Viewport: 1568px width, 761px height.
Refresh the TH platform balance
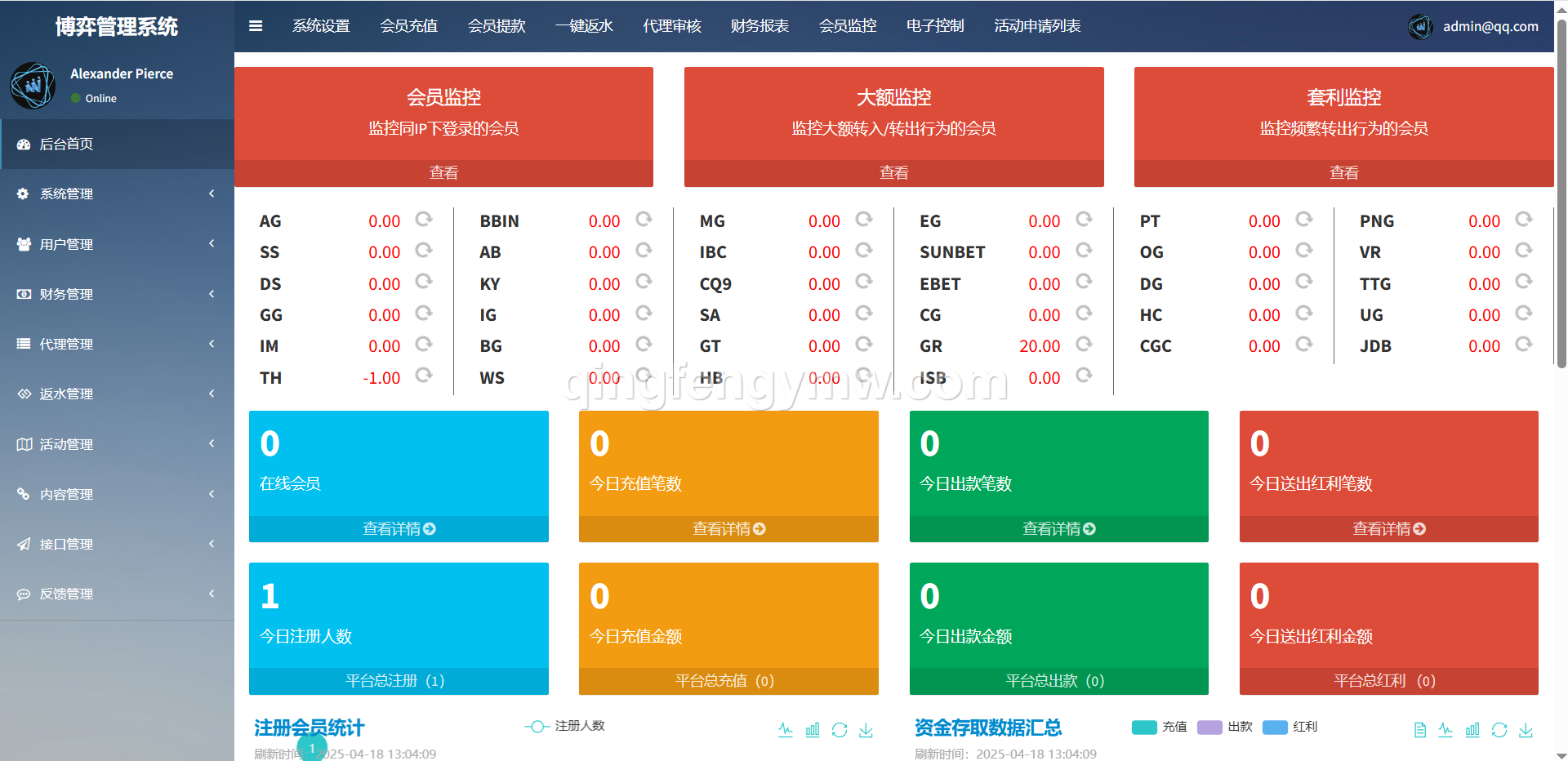point(423,376)
